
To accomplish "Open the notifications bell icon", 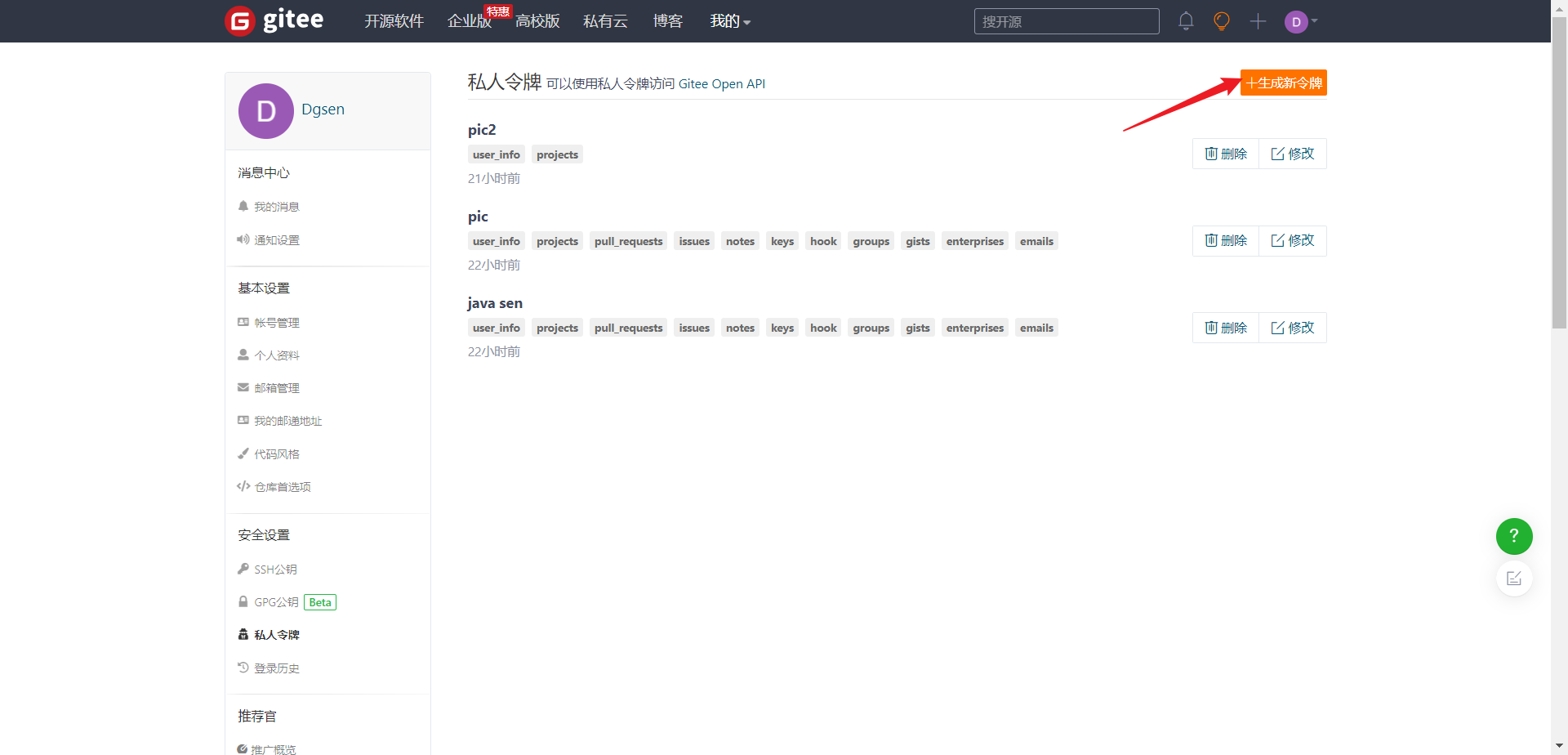I will point(1185,21).
